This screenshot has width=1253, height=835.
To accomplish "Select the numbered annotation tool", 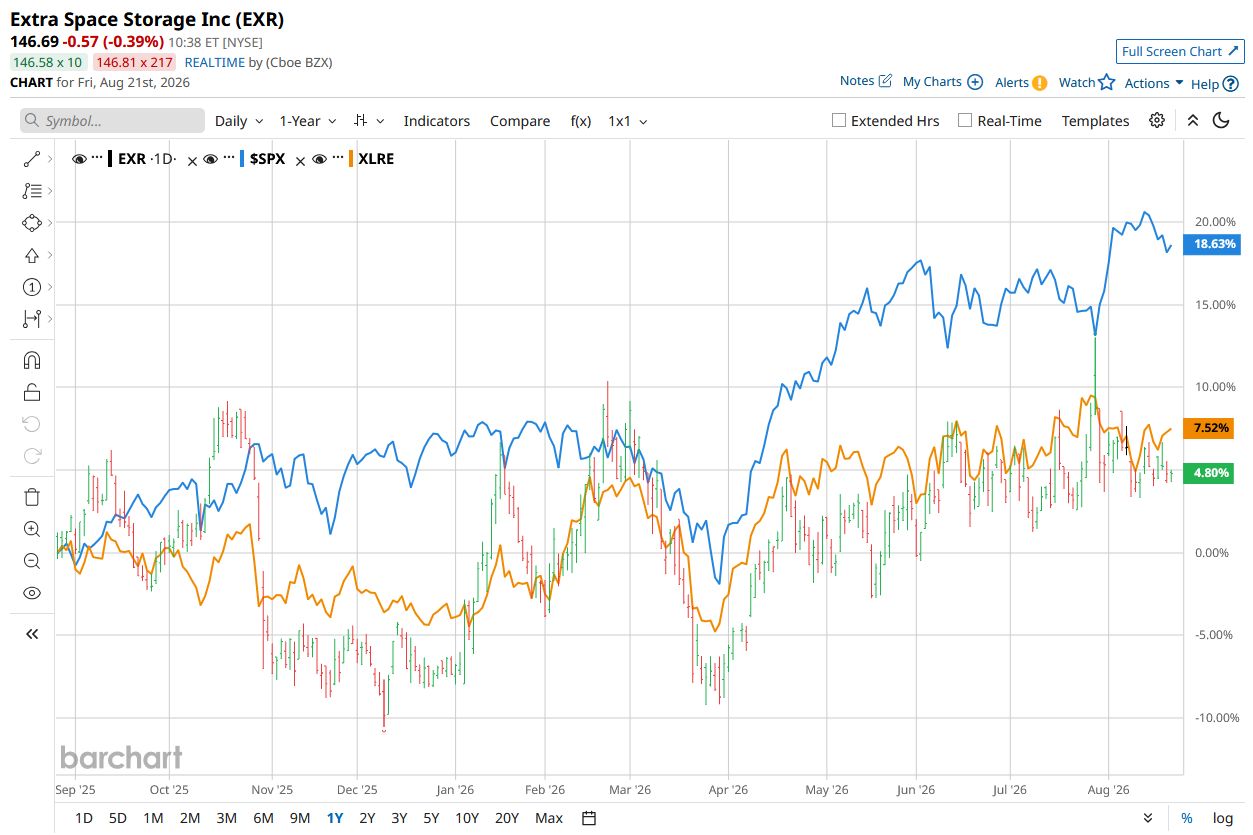I will pyautogui.click(x=31, y=287).
